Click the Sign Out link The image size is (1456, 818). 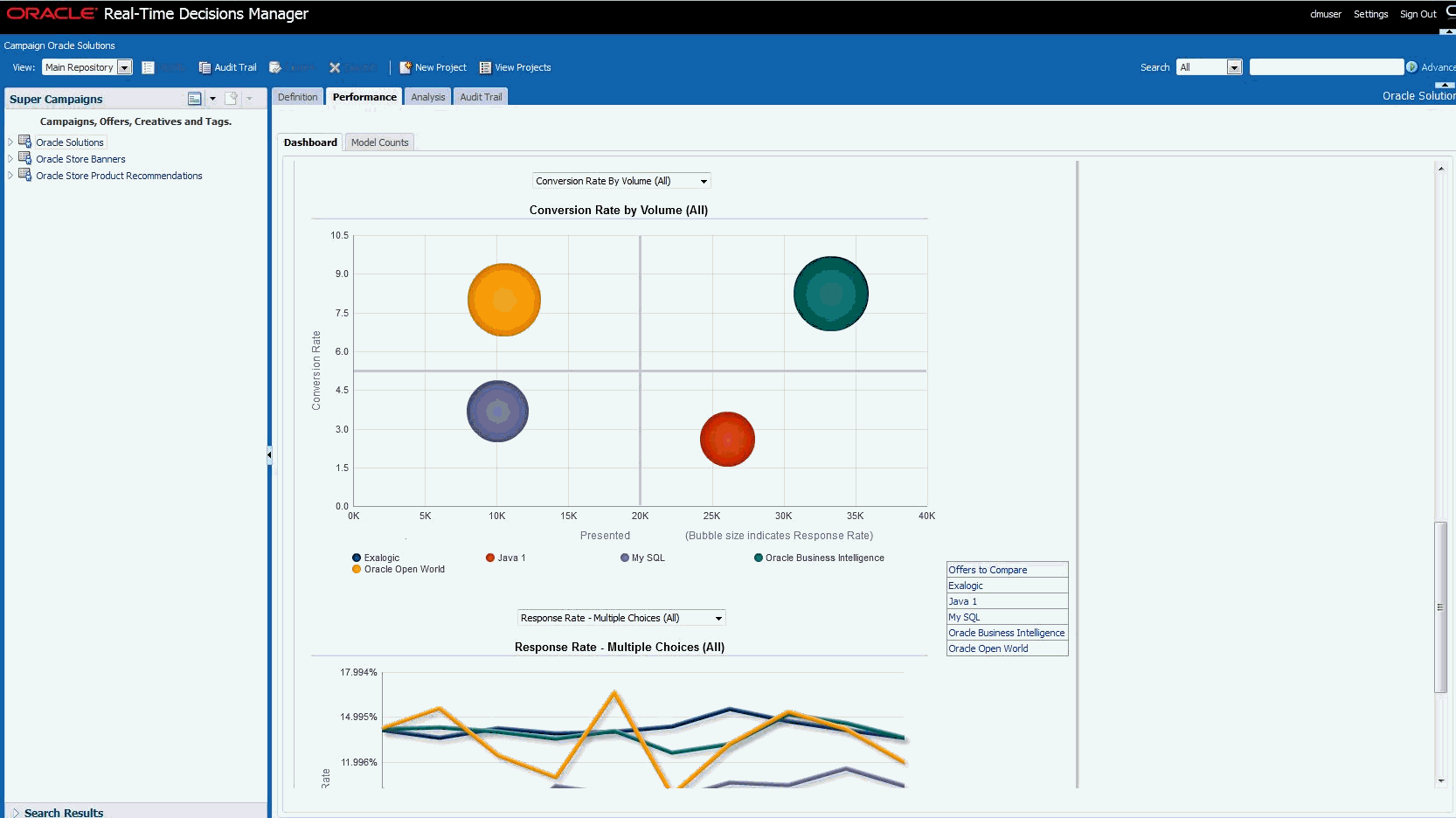pos(1418,14)
